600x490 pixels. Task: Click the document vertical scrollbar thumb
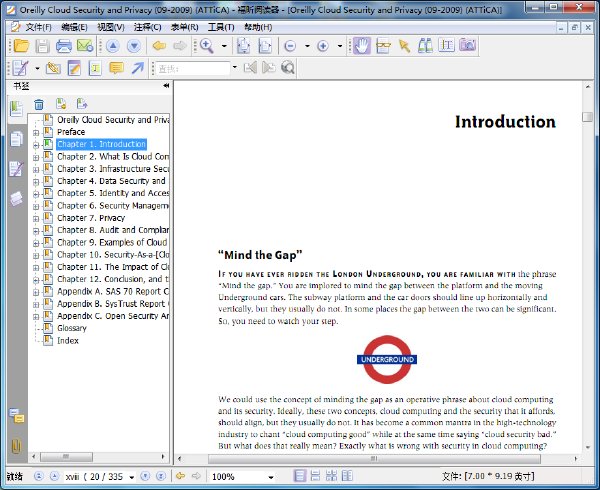(587, 117)
